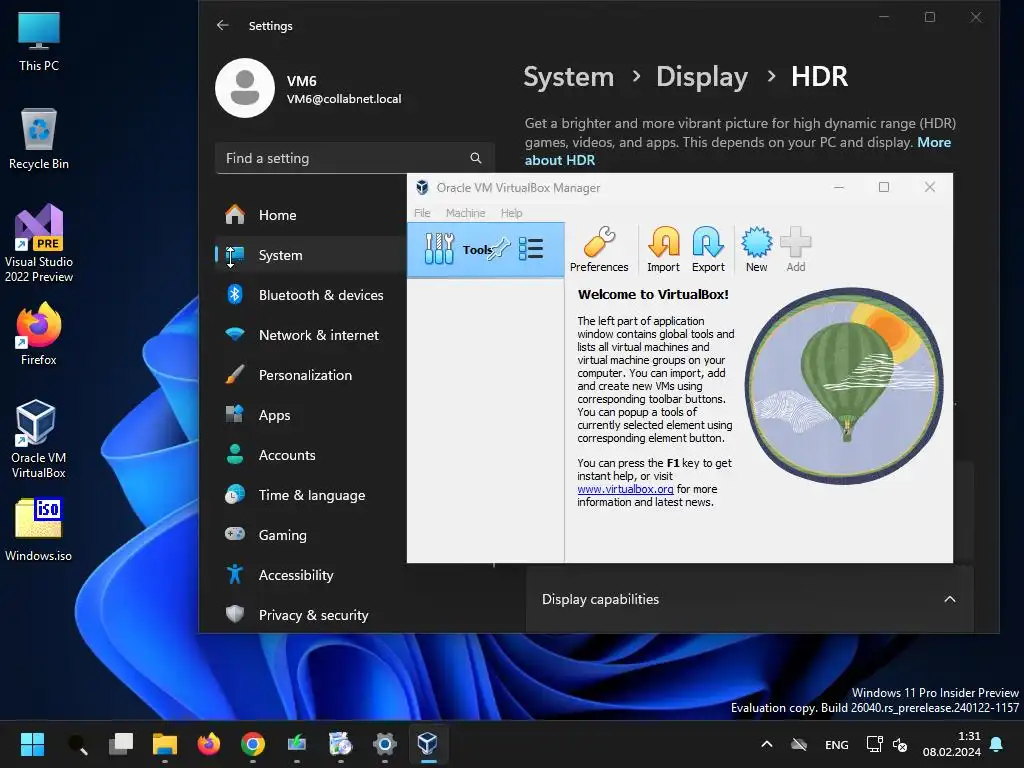Select Oracle VM VirtualBox desktop shortcut
1024x768 pixels.
[x=39, y=439]
